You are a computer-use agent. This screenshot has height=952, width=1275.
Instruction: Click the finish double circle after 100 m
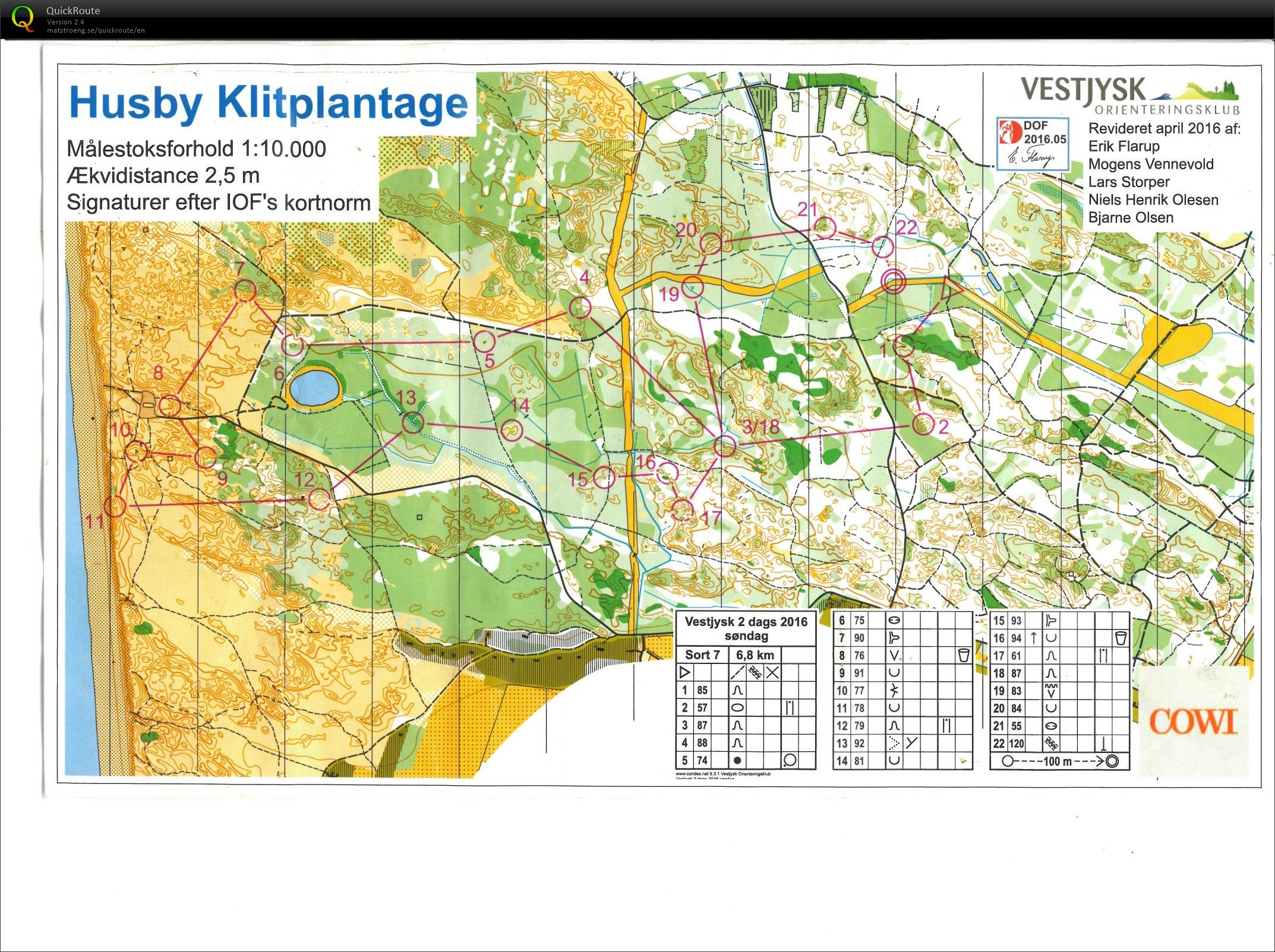pos(1112,761)
